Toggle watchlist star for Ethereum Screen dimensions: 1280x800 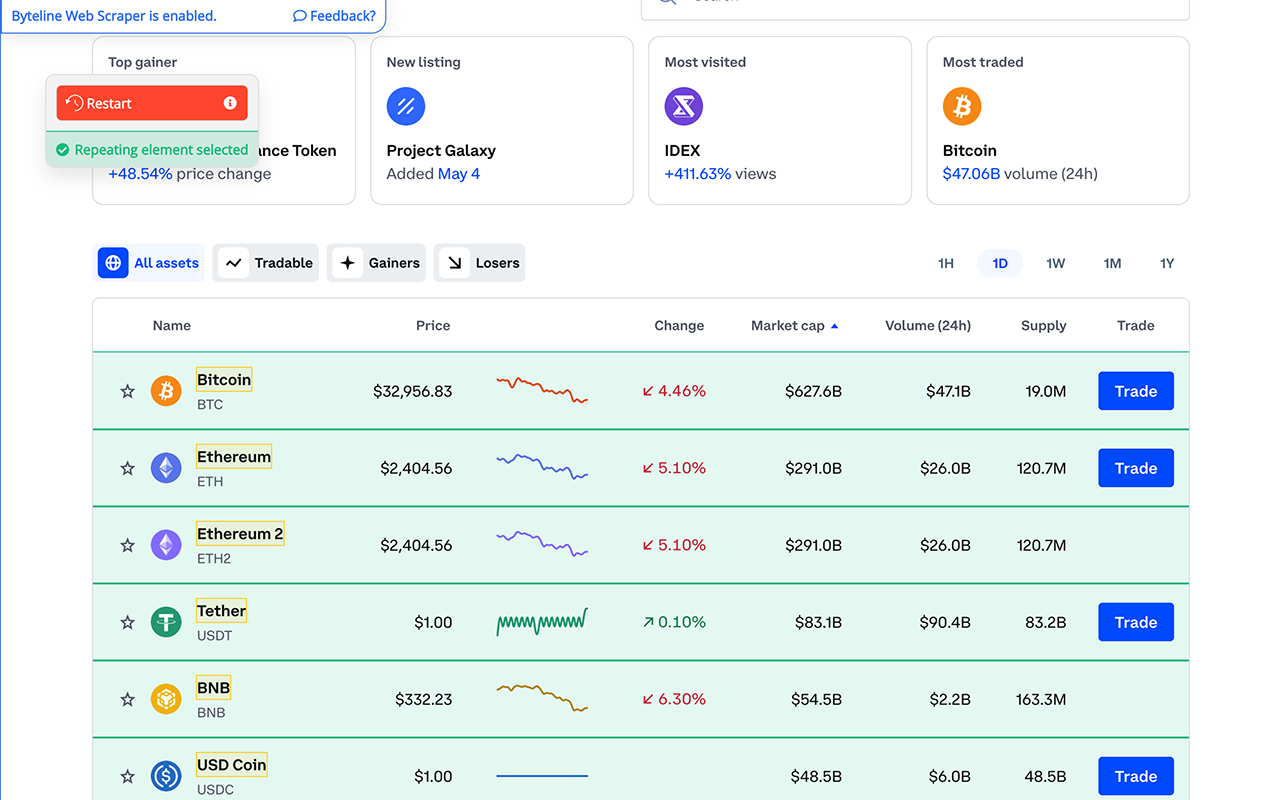click(127, 468)
